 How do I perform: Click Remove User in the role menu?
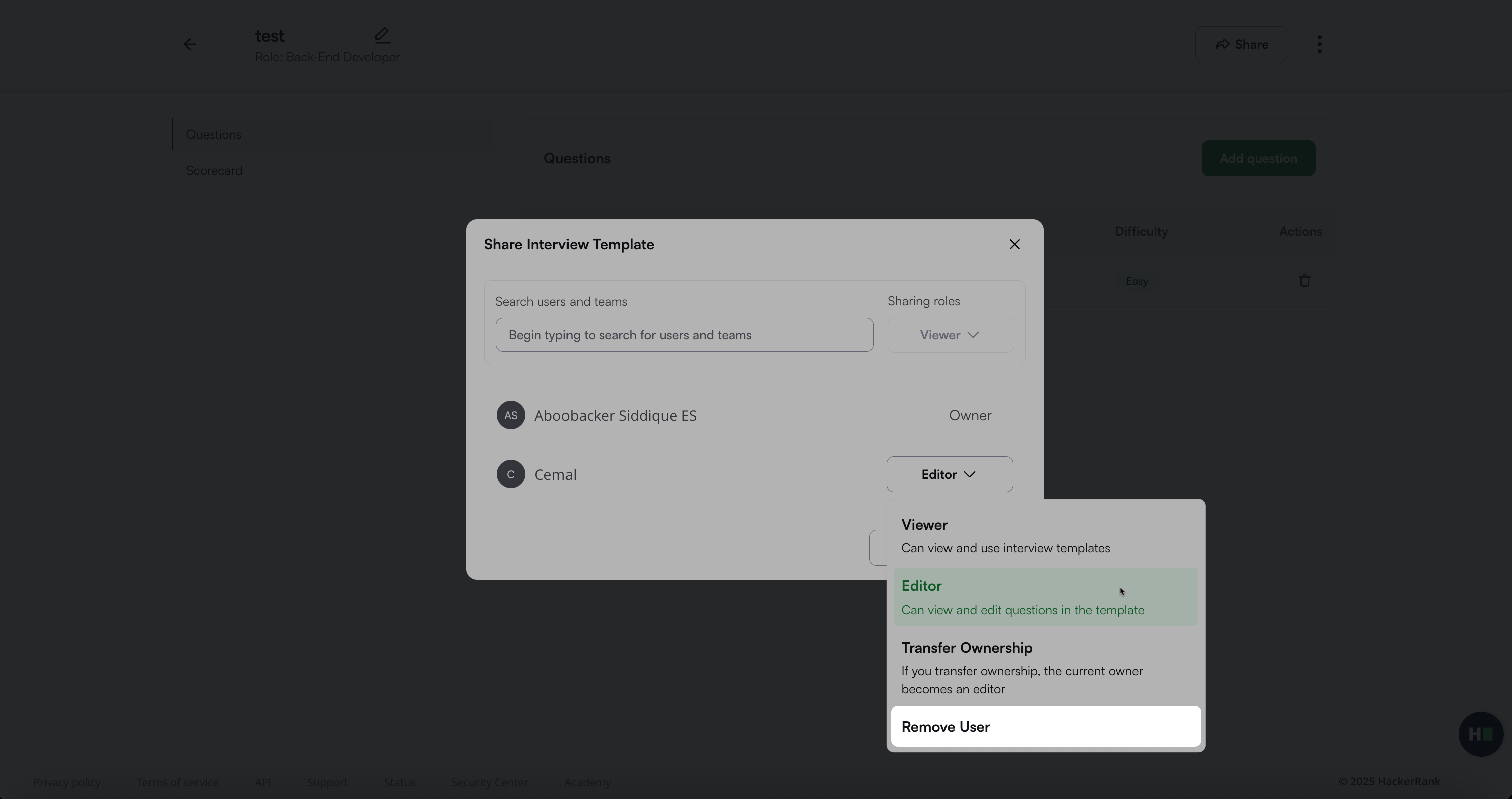pos(1045,727)
